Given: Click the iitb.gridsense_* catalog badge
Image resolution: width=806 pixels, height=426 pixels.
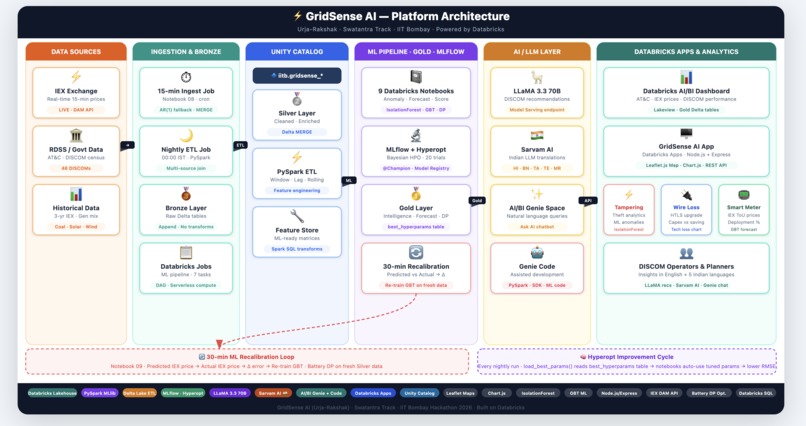Looking at the screenshot, I should tap(297, 76).
